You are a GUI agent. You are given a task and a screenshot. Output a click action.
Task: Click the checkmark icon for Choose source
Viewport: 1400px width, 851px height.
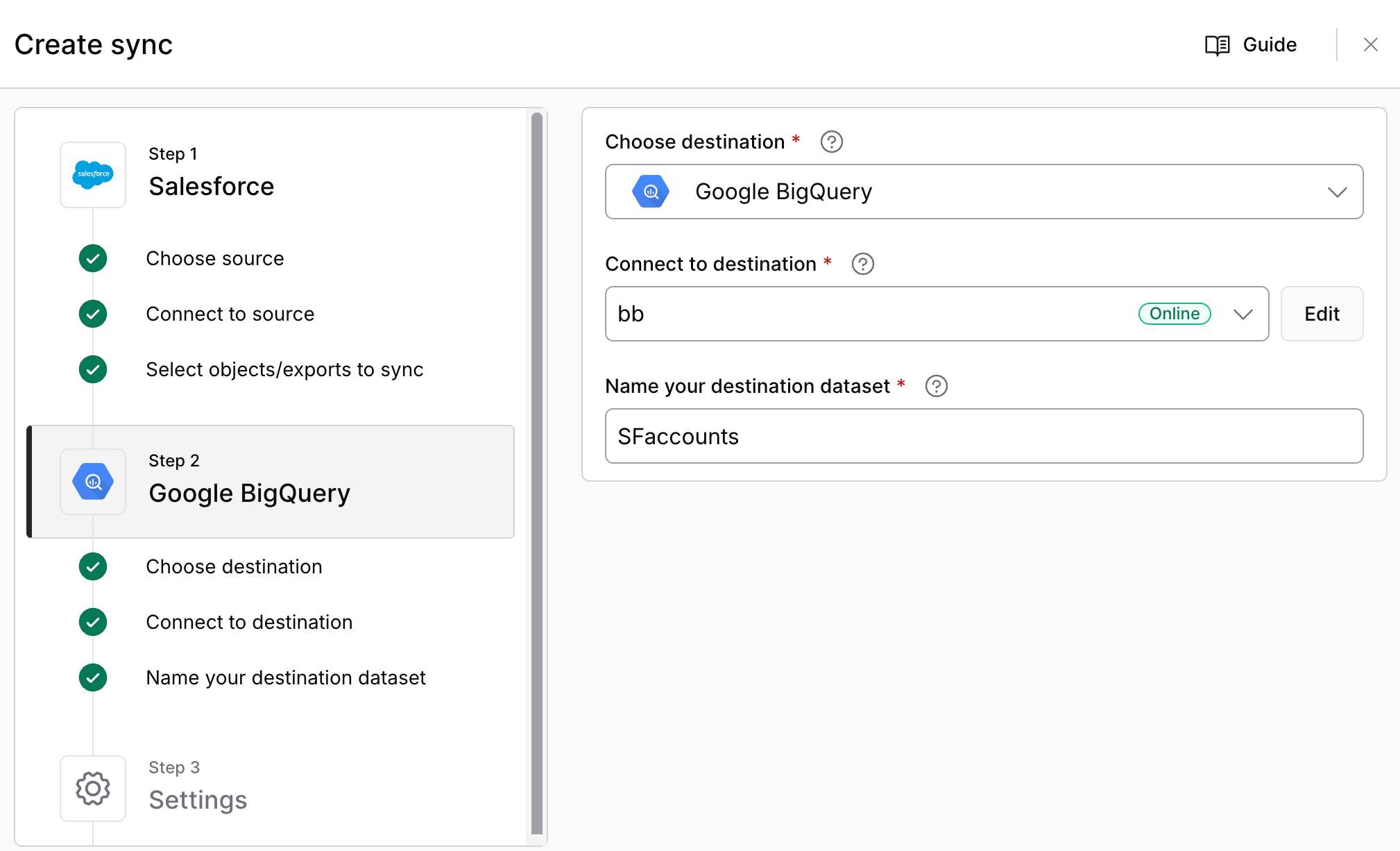[x=93, y=258]
